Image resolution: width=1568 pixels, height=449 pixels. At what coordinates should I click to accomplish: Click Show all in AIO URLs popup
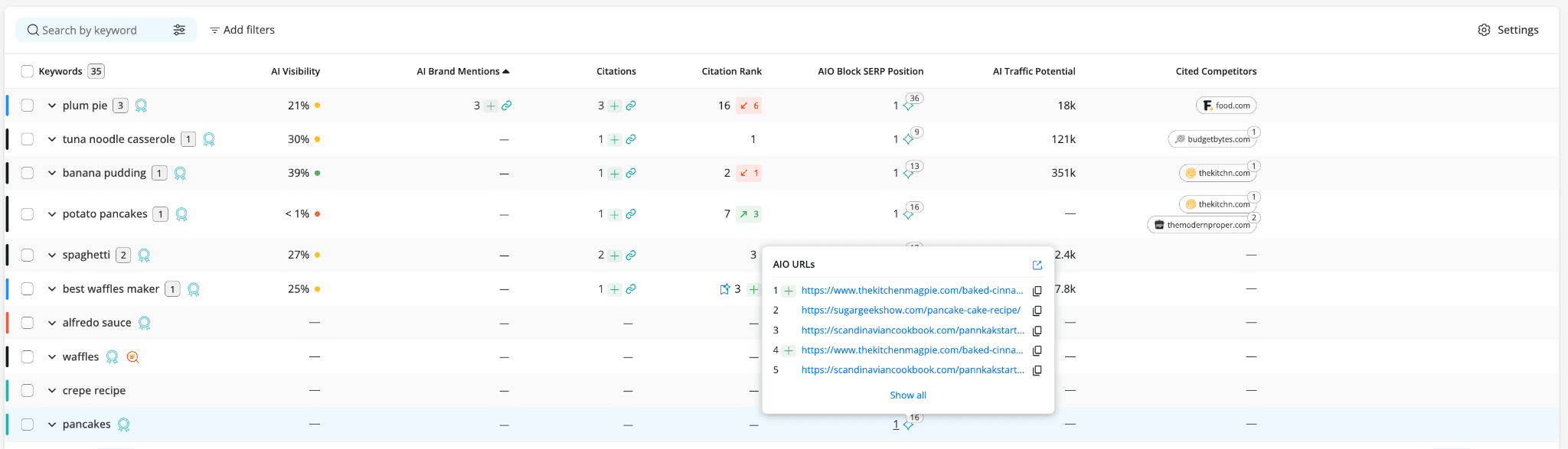908,395
